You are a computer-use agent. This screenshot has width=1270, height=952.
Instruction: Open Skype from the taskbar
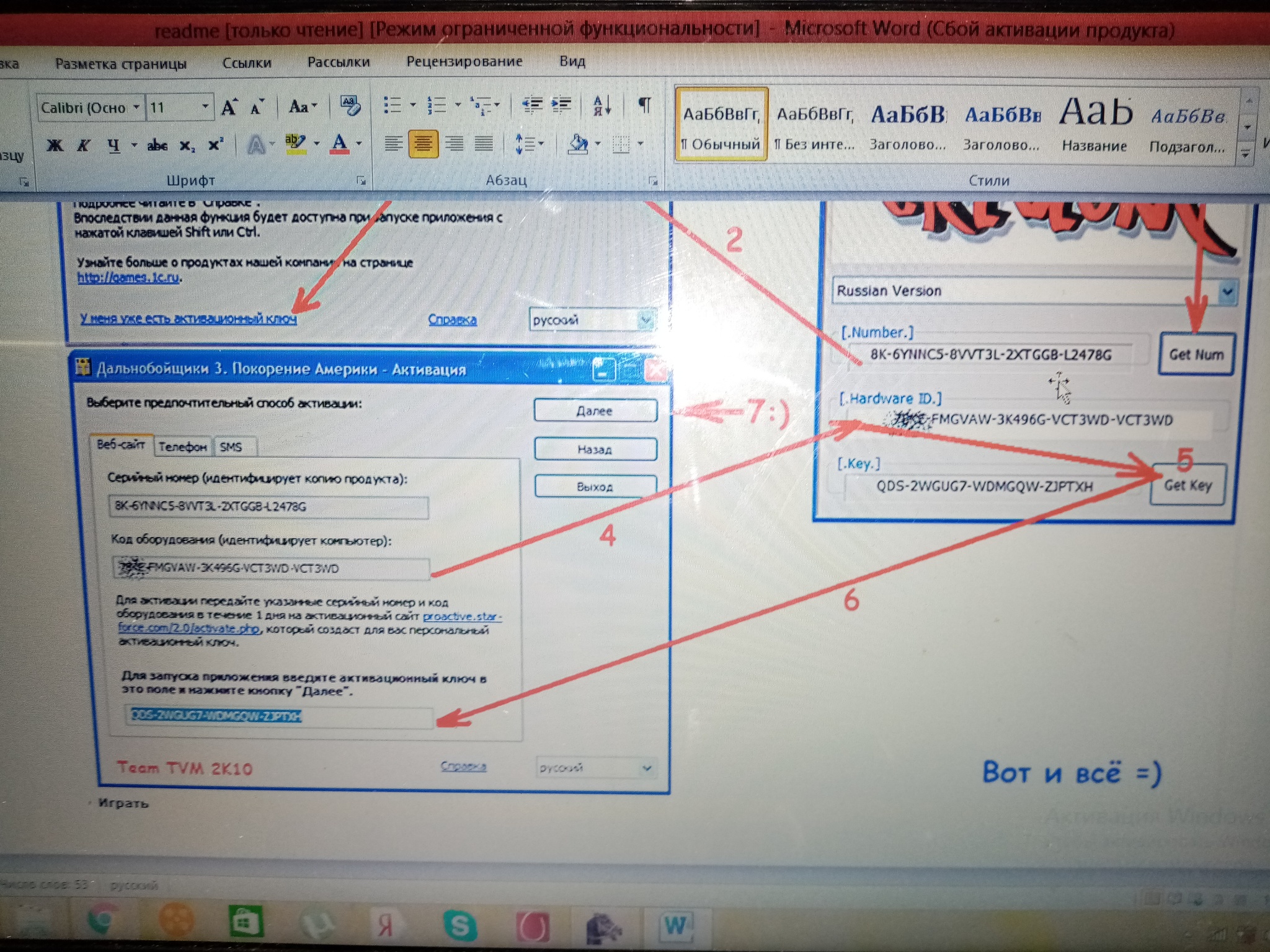460,925
